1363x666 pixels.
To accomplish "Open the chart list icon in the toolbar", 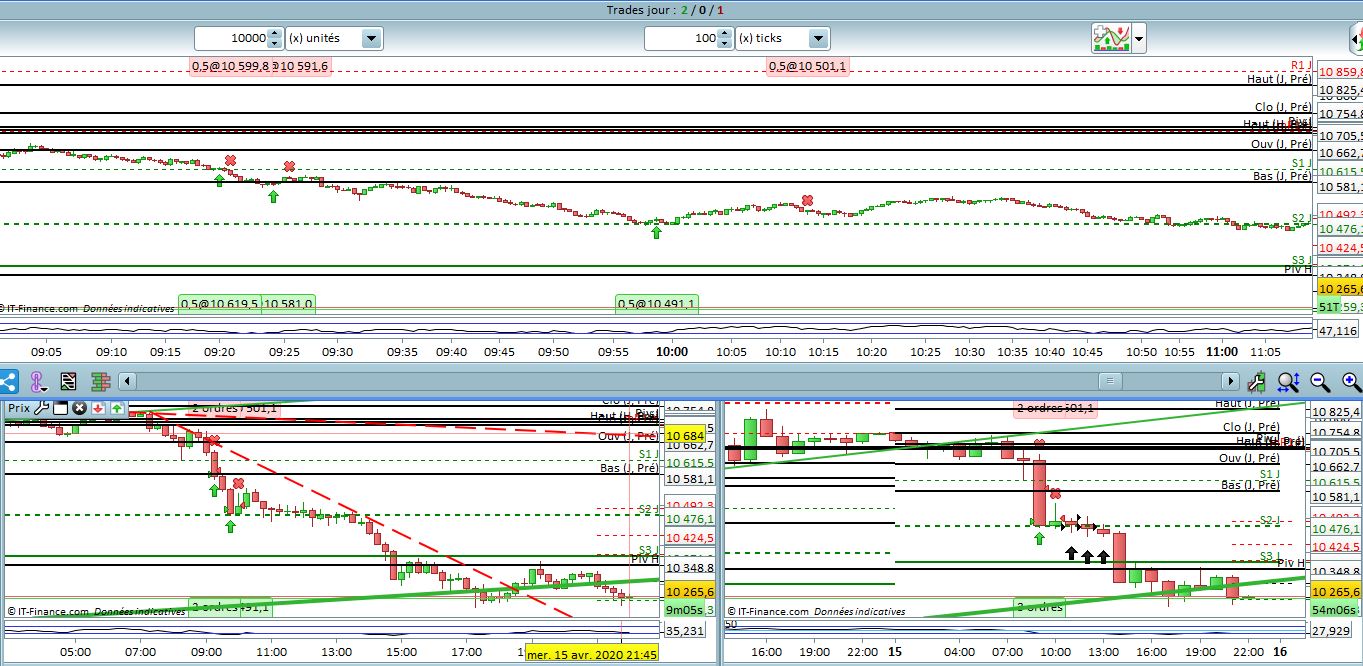I will [68, 381].
